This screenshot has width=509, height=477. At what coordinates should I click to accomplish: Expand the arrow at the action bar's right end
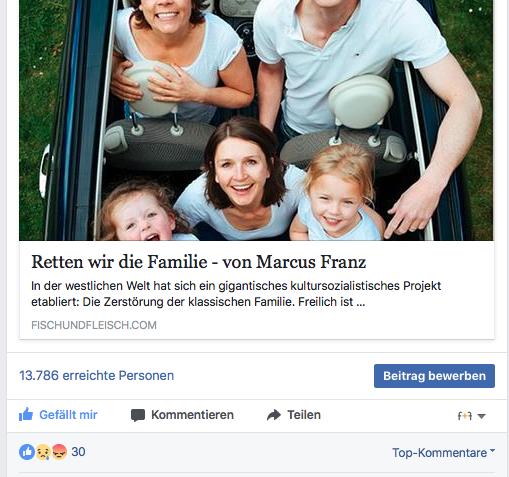coord(481,416)
